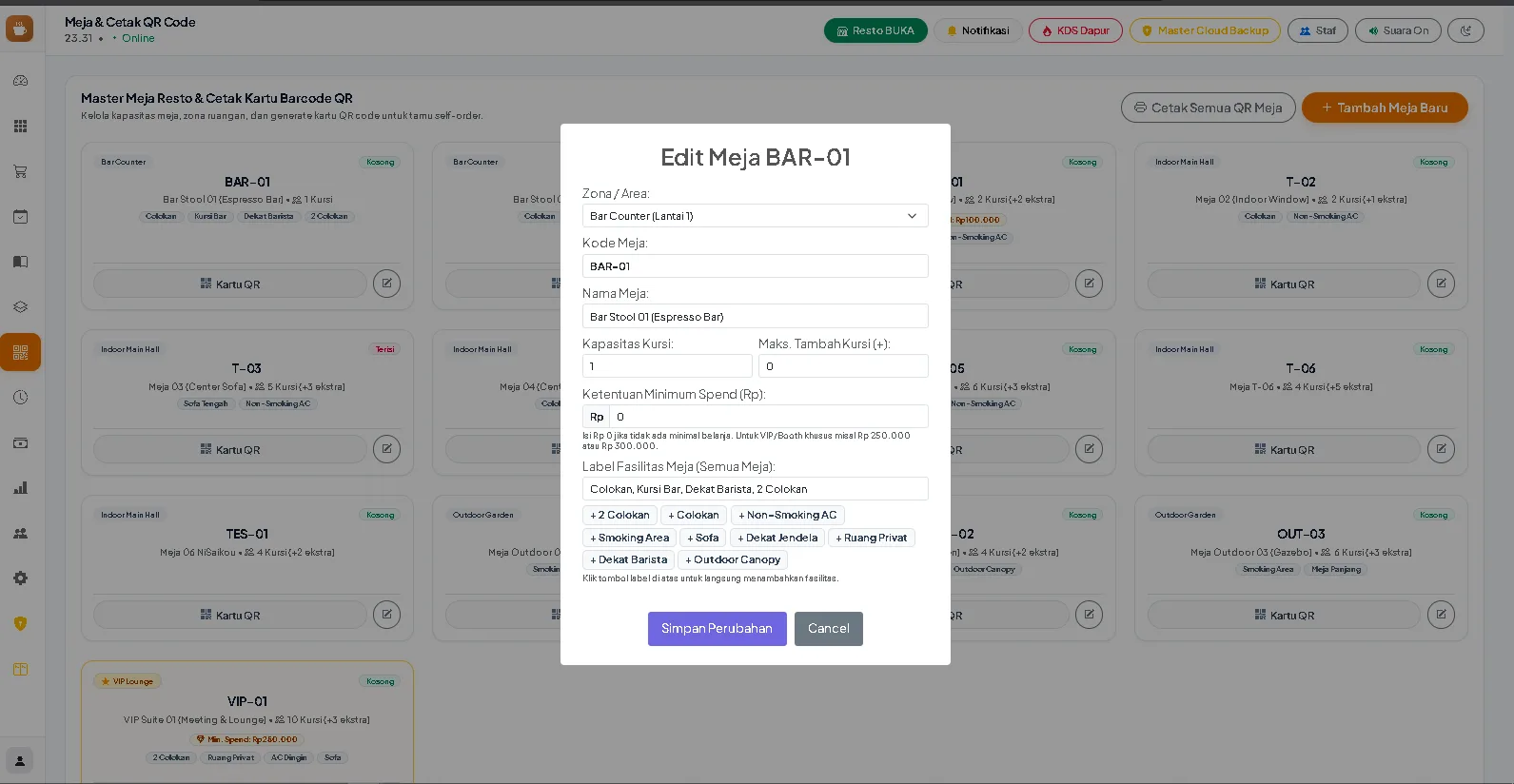Add the '+ Non-Smoking AC' facility label
Viewport: 1514px width, 784px height.
[788, 515]
